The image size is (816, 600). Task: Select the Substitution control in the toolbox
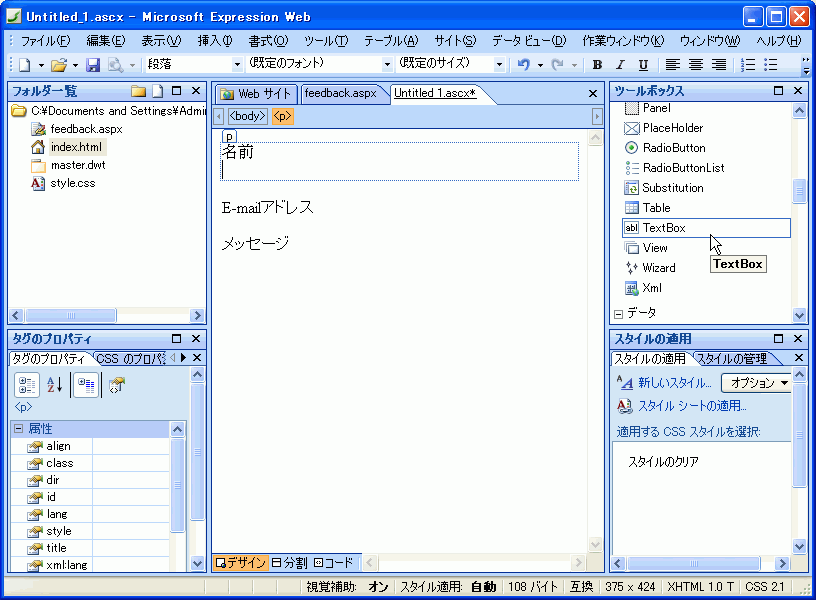[x=672, y=188]
